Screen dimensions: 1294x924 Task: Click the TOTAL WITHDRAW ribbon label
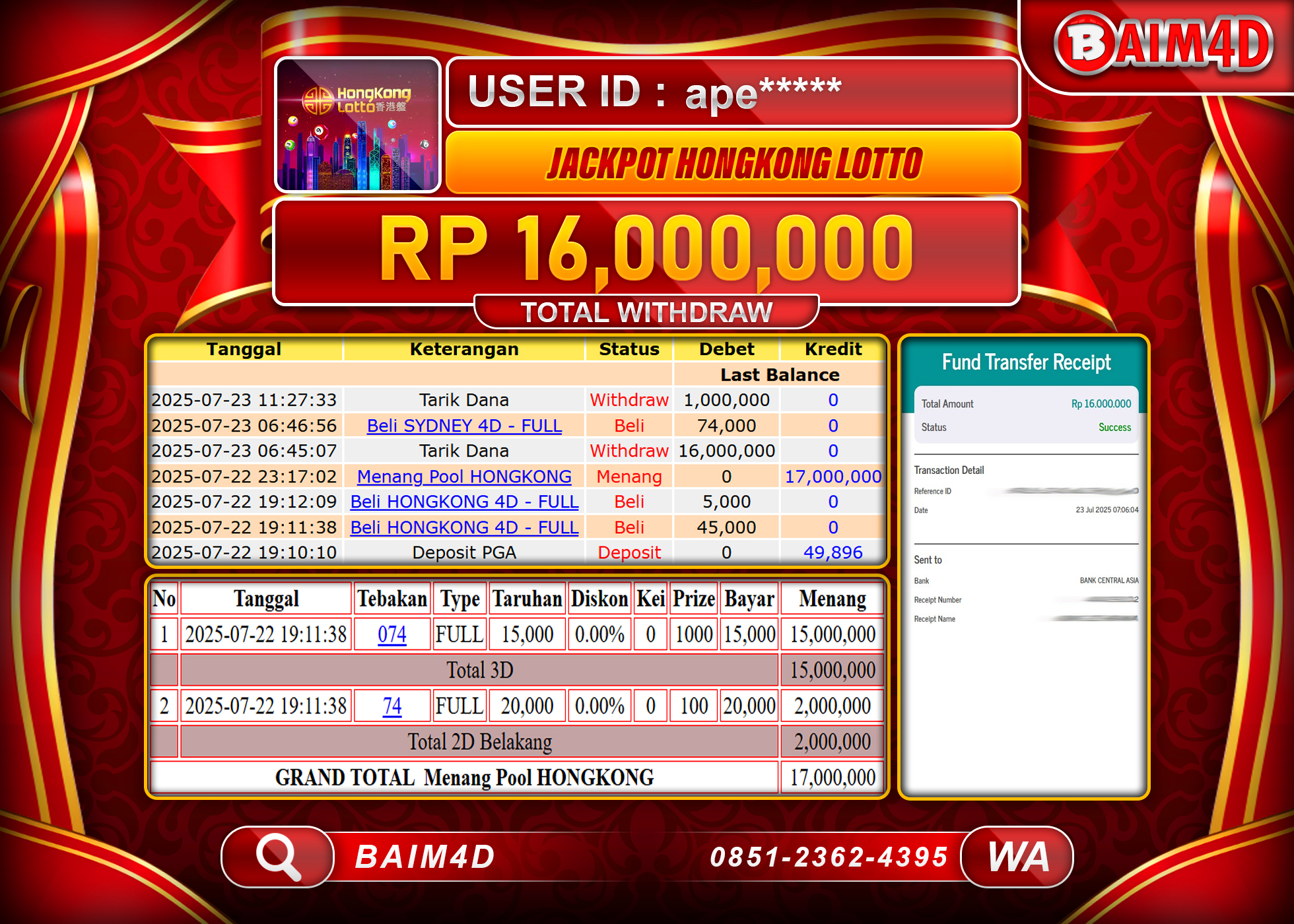646,310
